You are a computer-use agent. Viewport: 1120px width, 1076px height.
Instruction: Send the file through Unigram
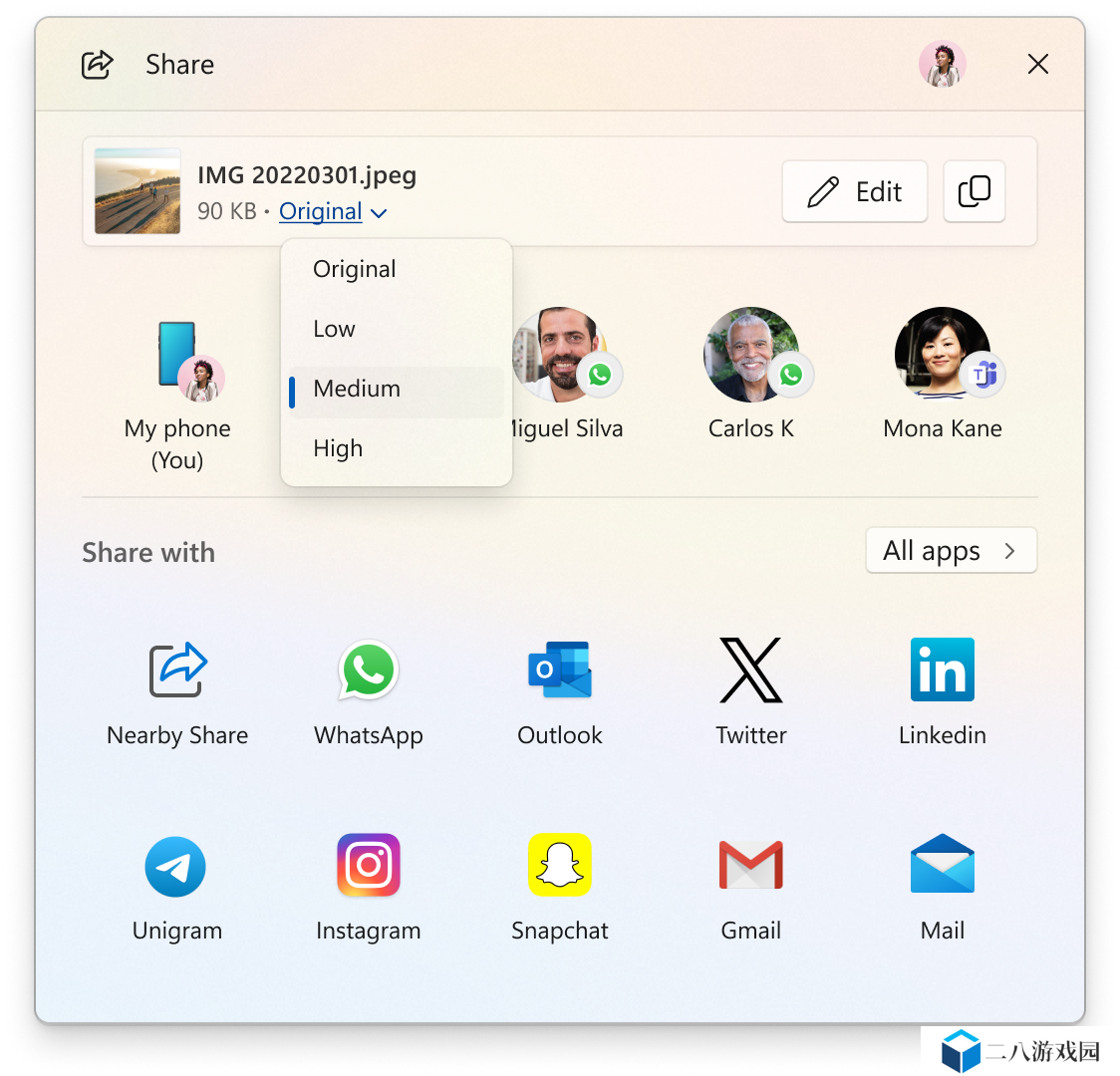175,866
